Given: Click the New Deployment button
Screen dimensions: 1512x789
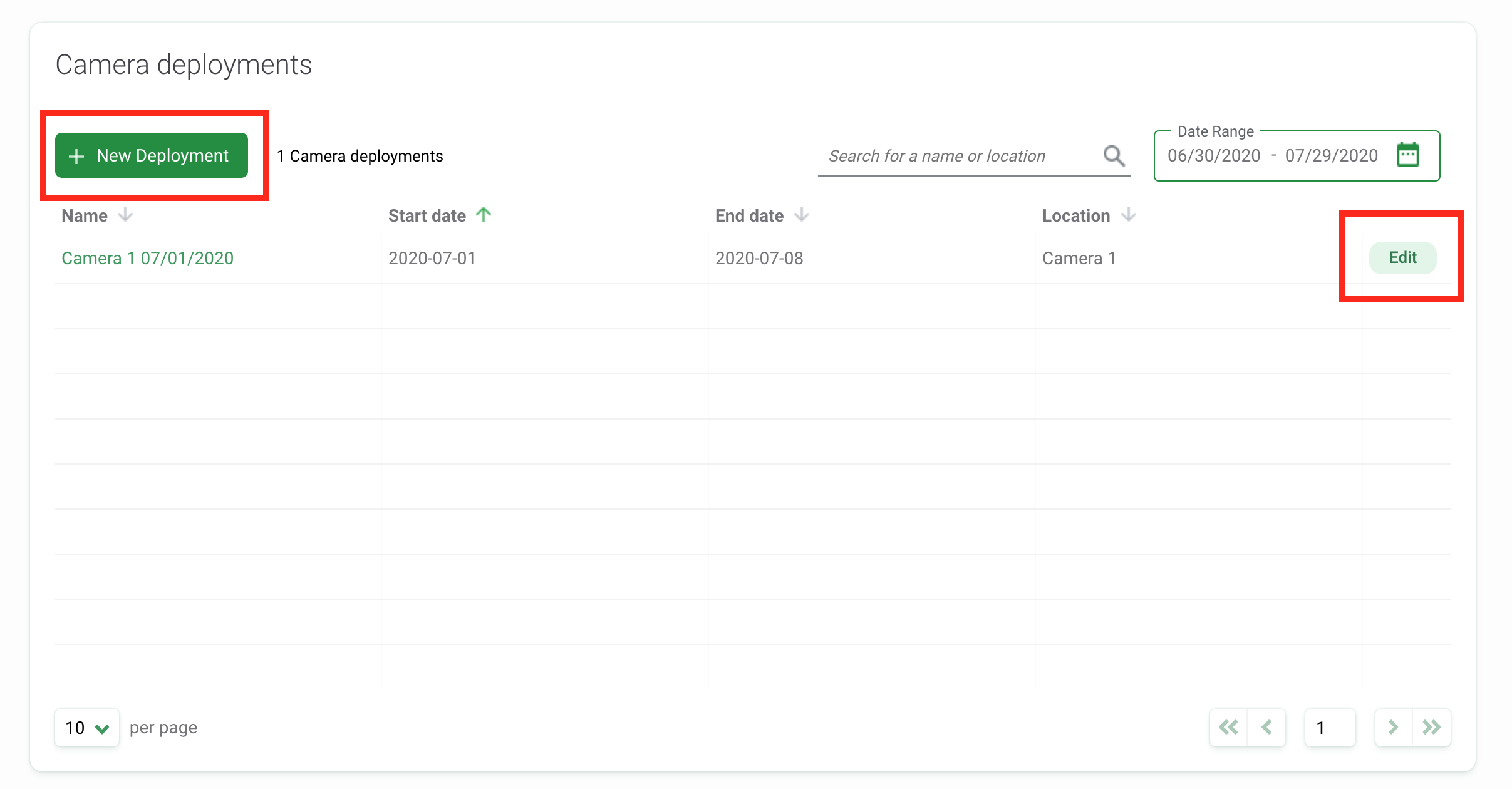Looking at the screenshot, I should pos(152,155).
